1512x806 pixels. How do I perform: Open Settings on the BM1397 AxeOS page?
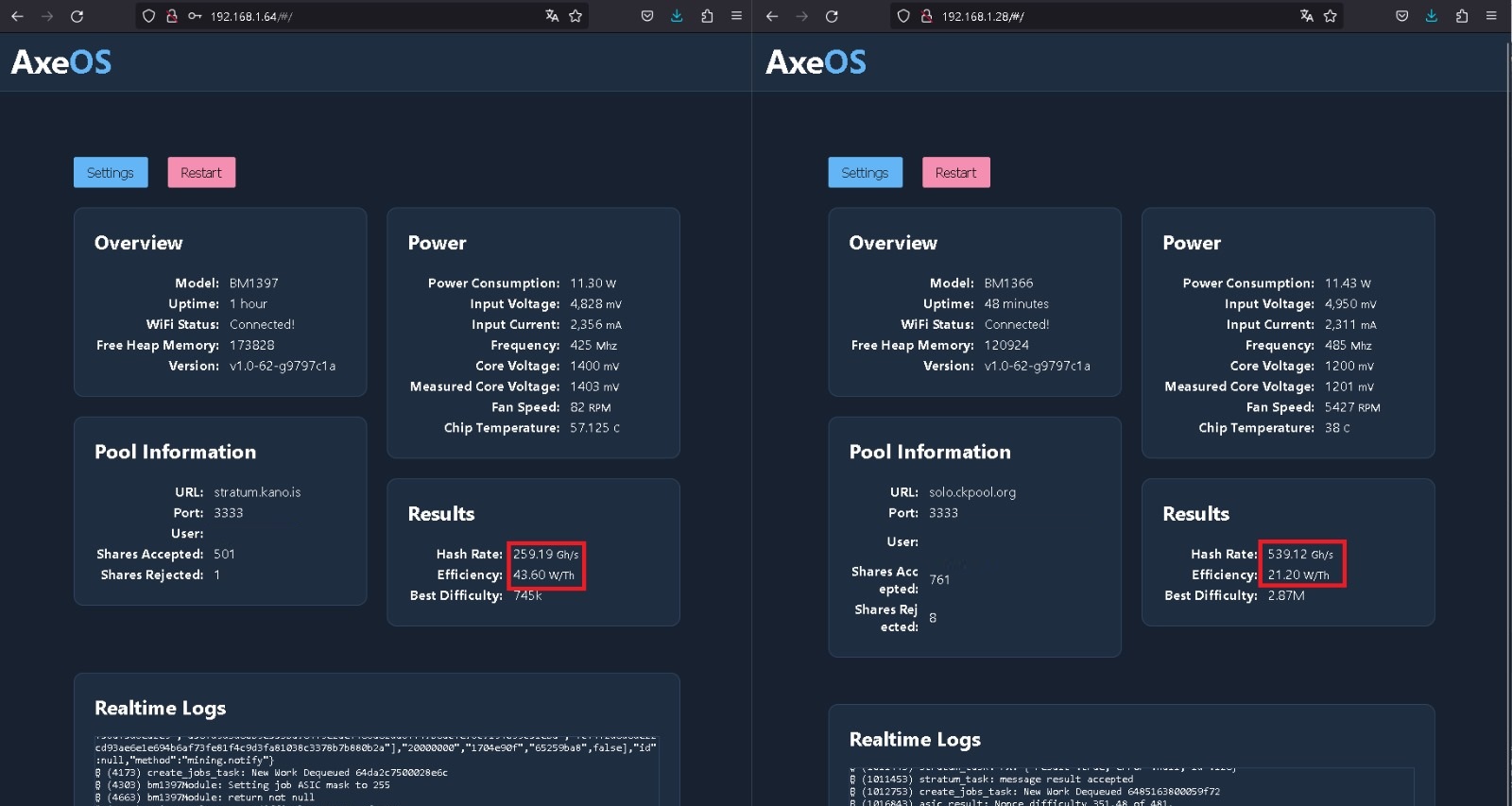pos(111,172)
